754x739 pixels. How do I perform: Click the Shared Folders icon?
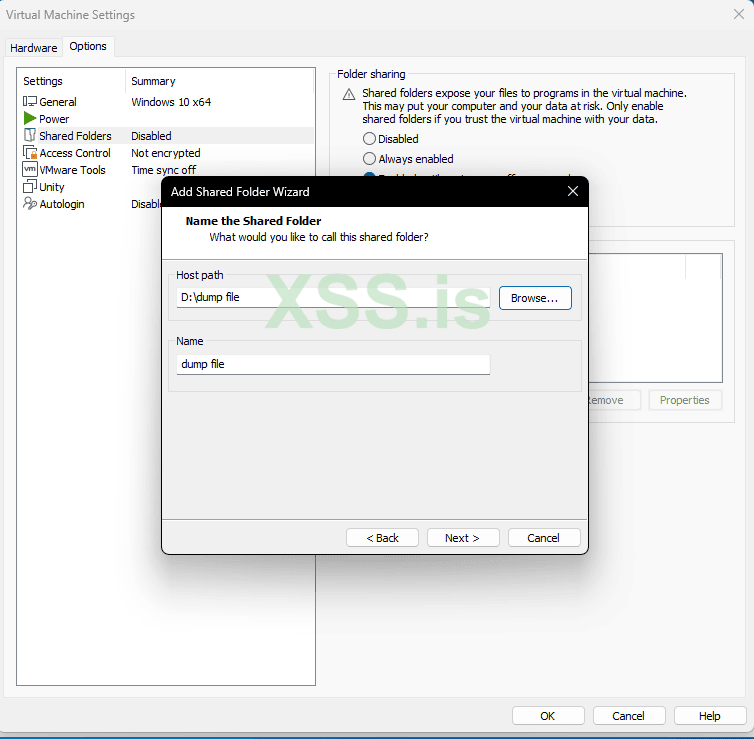[30, 136]
